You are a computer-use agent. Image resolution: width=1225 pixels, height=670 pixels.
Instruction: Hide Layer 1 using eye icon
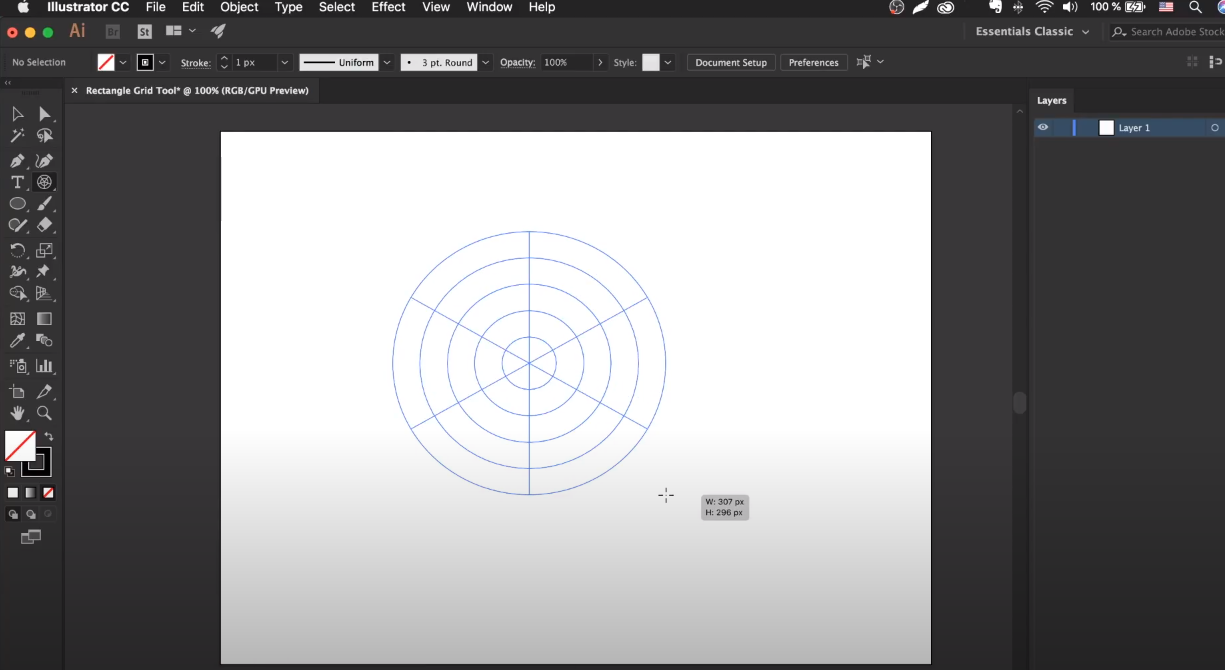1043,128
